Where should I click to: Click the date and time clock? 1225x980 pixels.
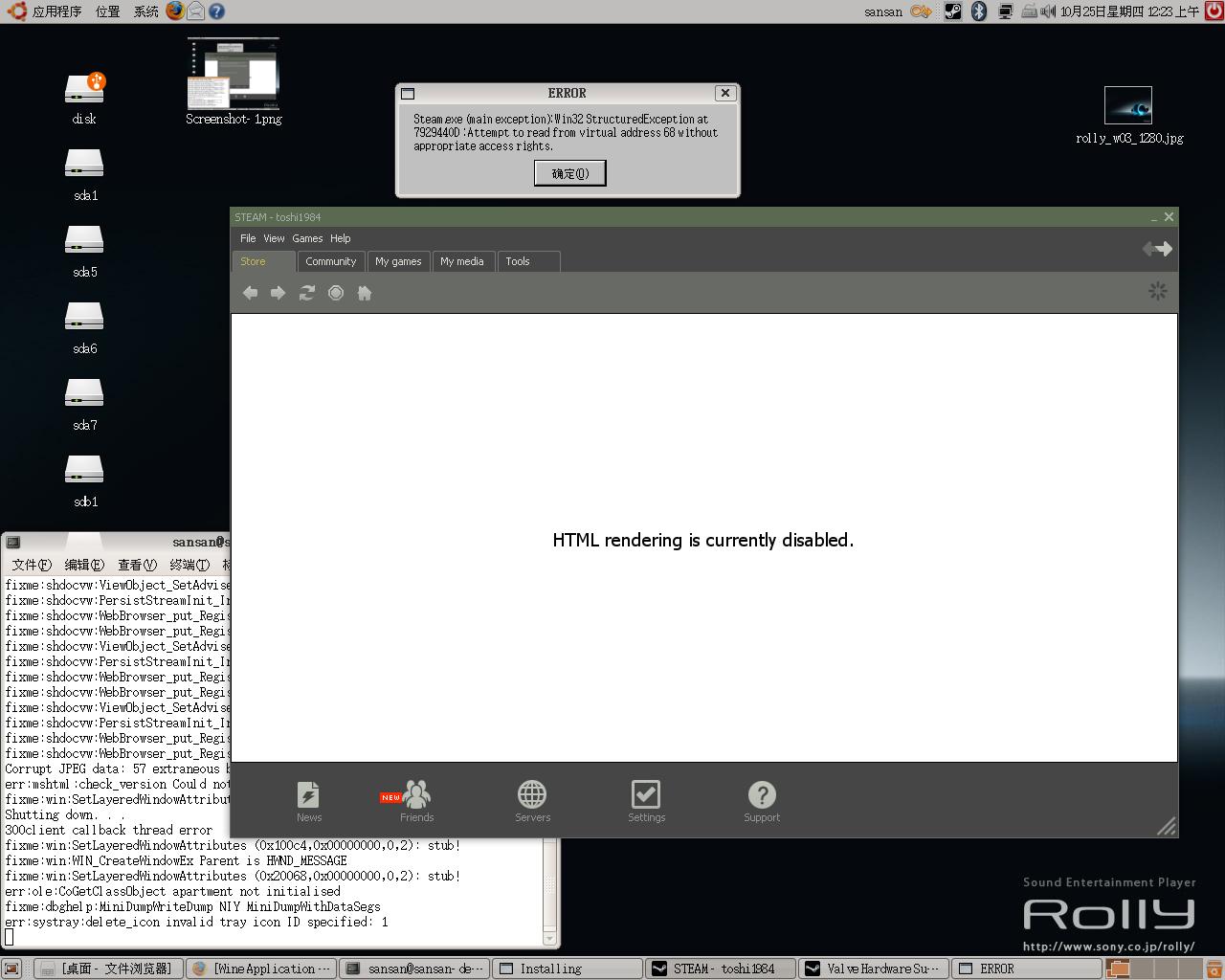tap(1129, 11)
